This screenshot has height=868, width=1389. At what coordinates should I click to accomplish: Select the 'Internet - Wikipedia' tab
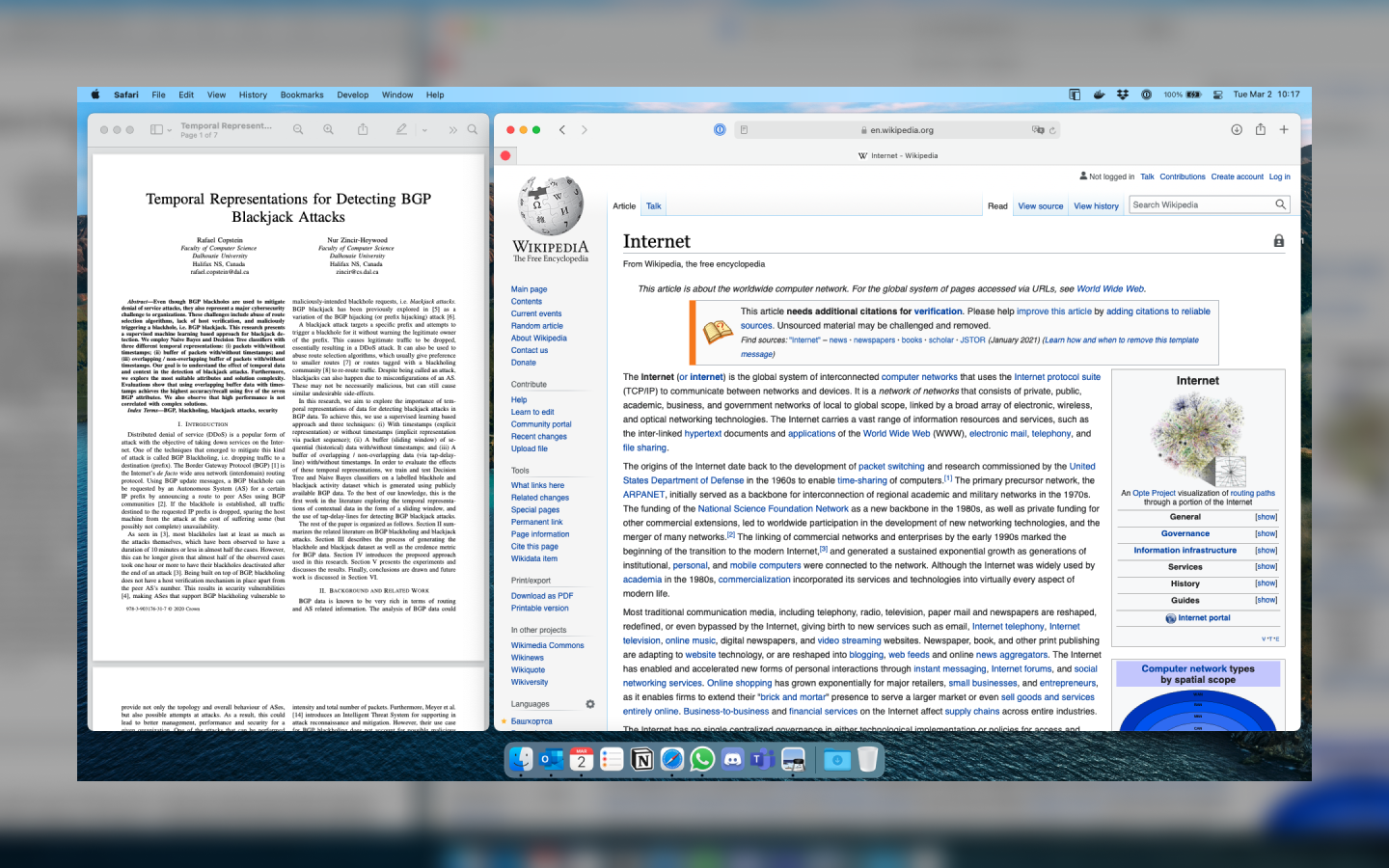tap(898, 155)
